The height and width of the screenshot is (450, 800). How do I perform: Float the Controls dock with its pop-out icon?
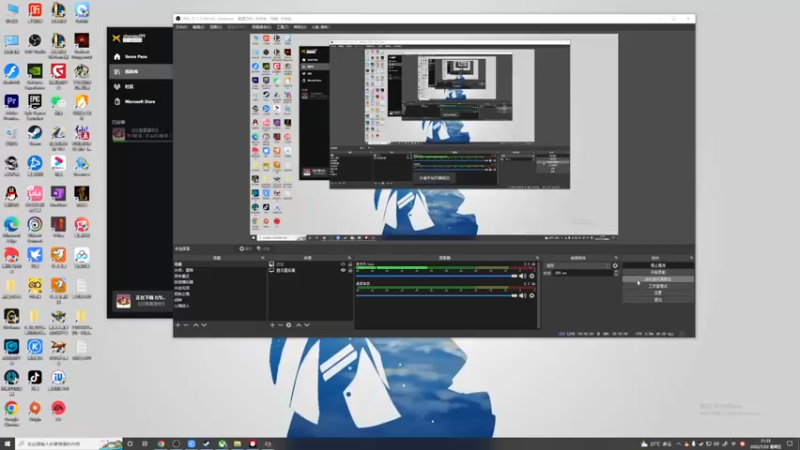pos(691,258)
